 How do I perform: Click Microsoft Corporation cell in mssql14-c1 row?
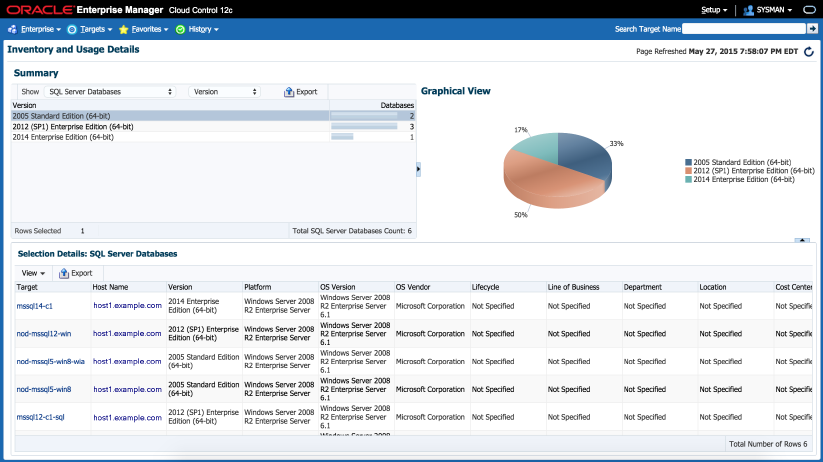(x=430, y=306)
